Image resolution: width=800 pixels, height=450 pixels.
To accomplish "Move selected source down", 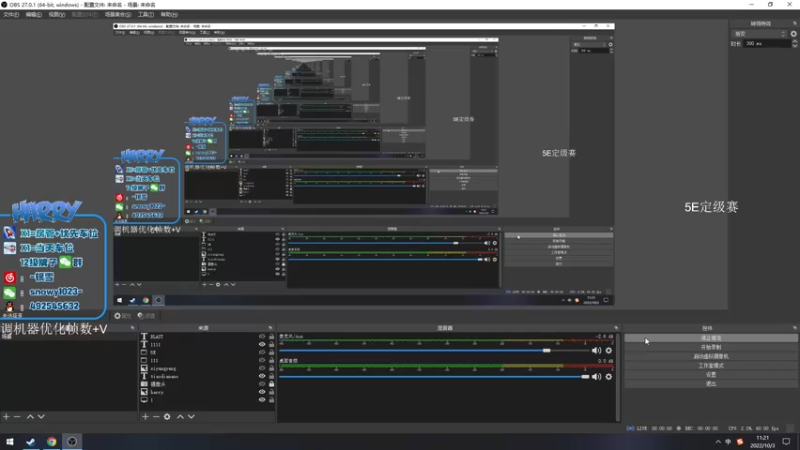I will coord(191,417).
